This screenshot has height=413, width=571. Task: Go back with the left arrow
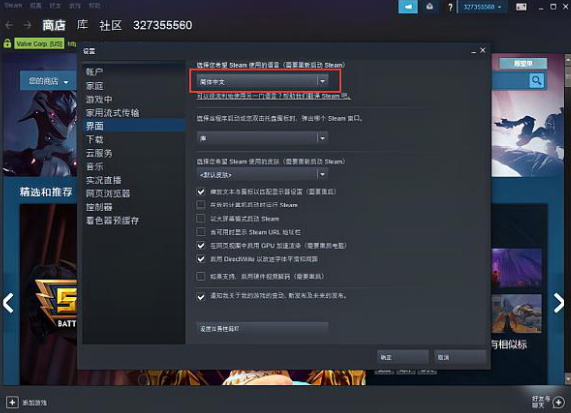coord(9,25)
